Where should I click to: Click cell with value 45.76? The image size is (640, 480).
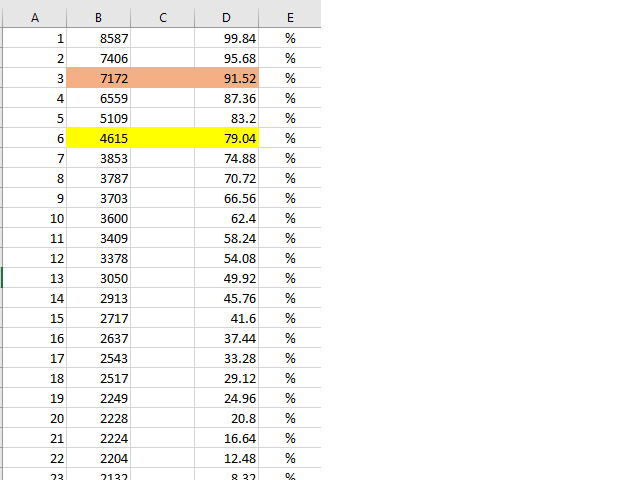tap(227, 298)
